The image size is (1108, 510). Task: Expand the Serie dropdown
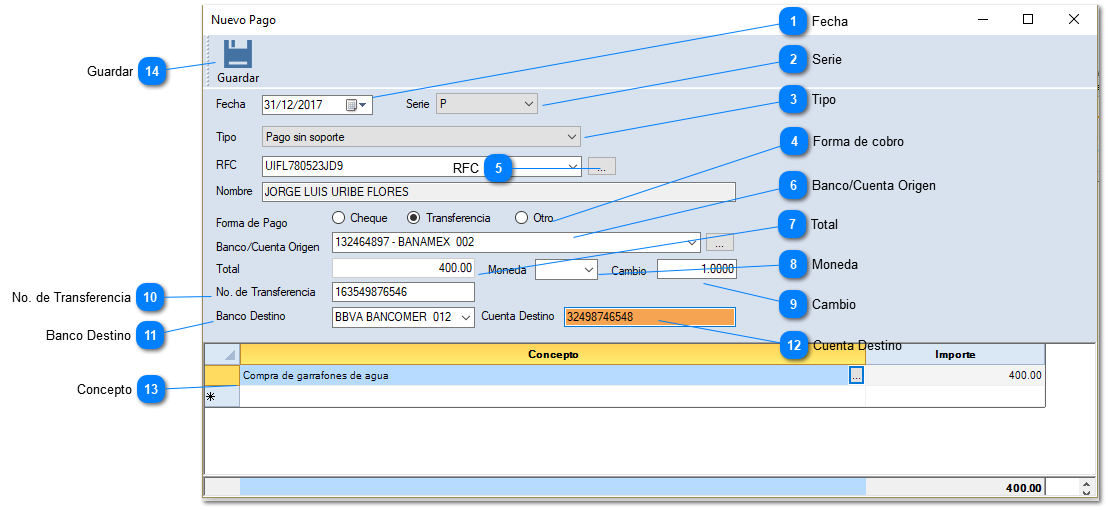(529, 104)
